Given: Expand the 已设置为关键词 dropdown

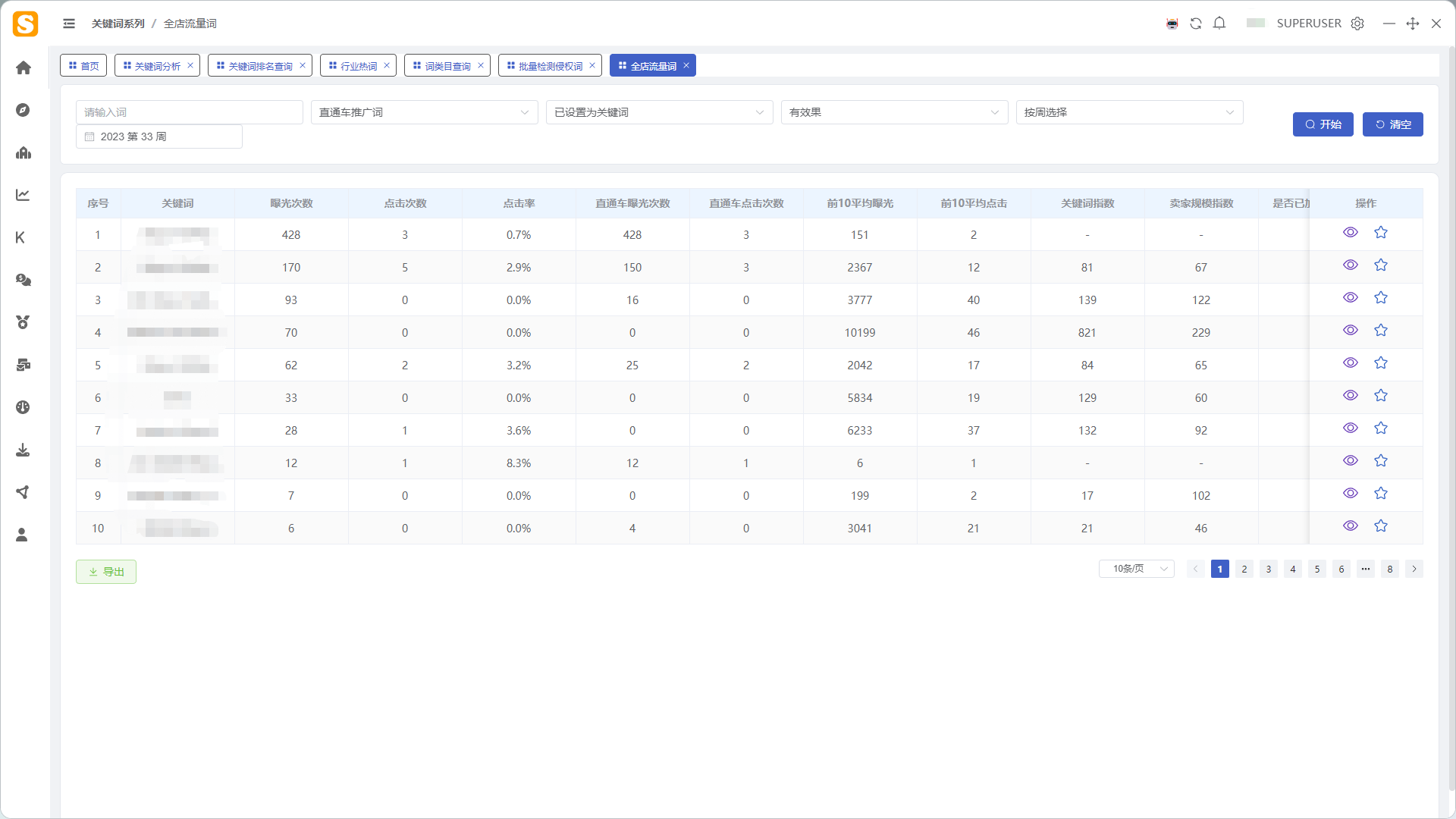Looking at the screenshot, I should click(659, 112).
